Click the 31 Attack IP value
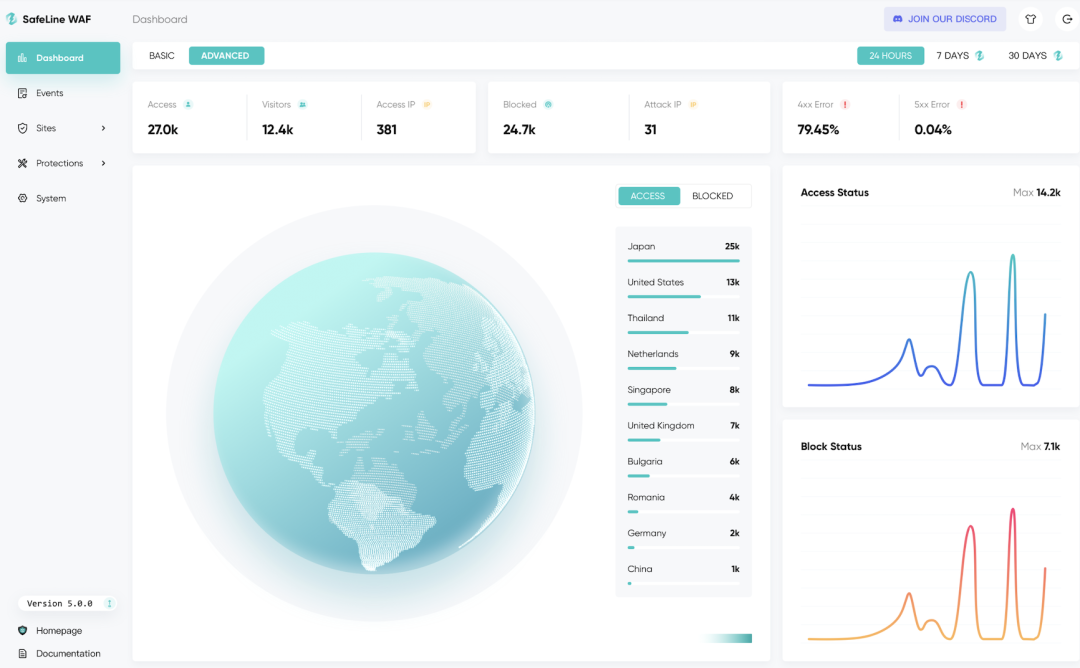Viewport: 1080px width, 668px height. pos(650,129)
